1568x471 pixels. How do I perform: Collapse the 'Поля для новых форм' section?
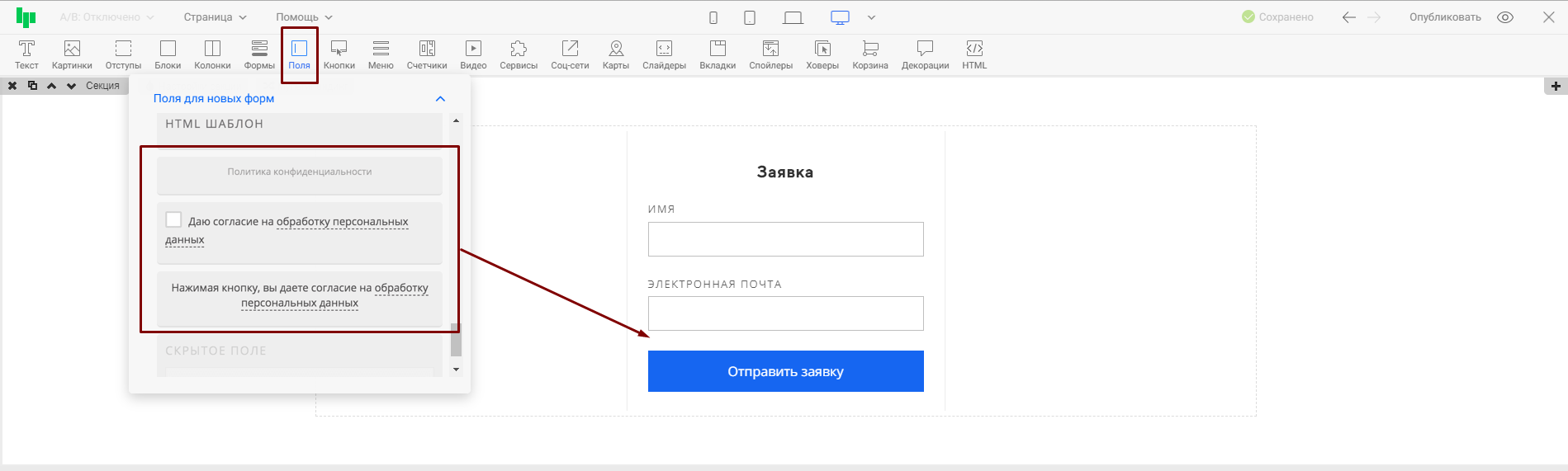point(440,99)
